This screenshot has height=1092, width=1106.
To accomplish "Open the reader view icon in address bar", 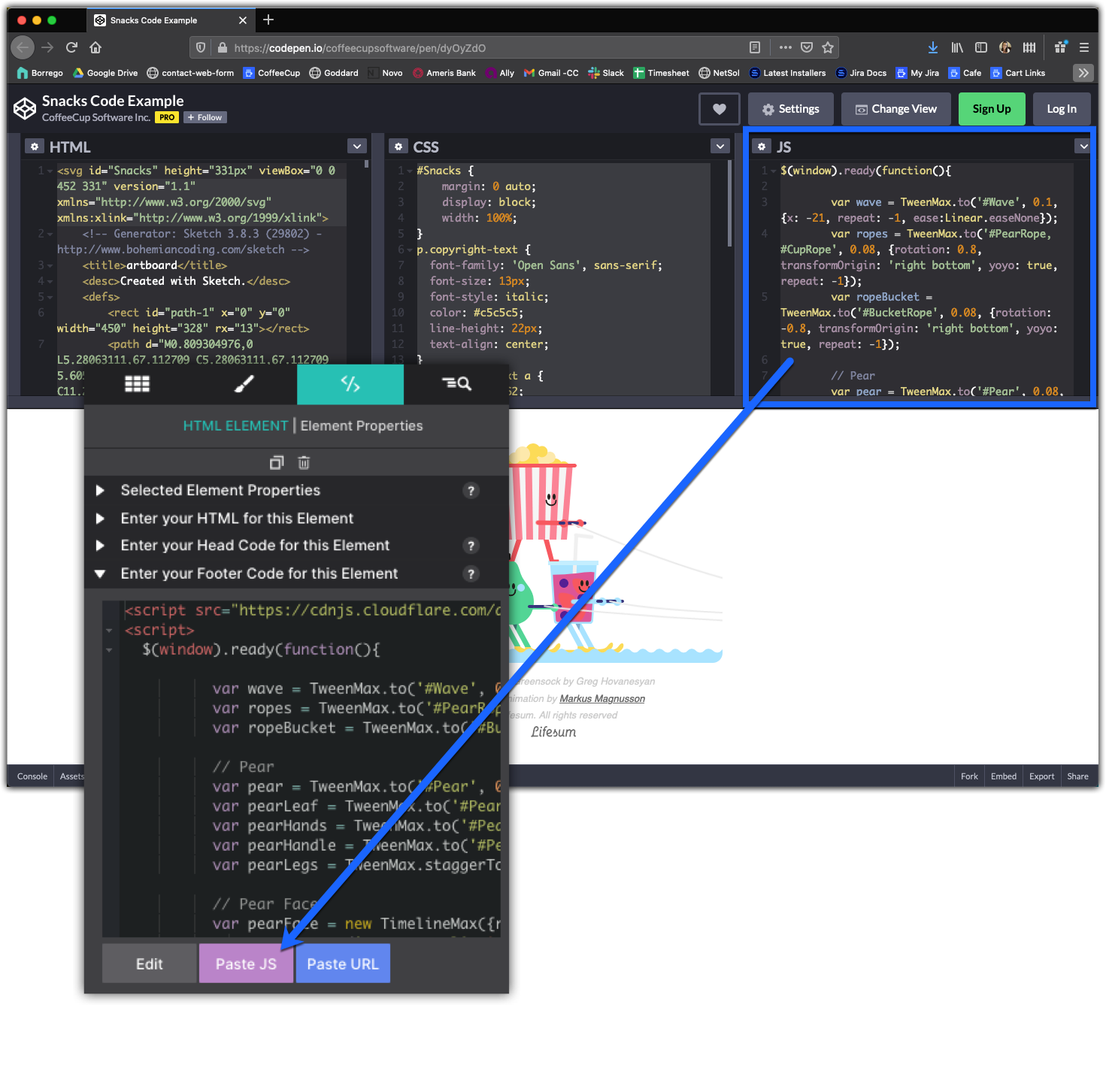I will 755,47.
